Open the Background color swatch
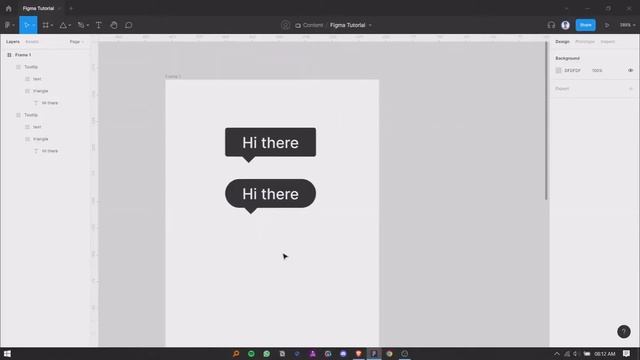 coord(558,70)
